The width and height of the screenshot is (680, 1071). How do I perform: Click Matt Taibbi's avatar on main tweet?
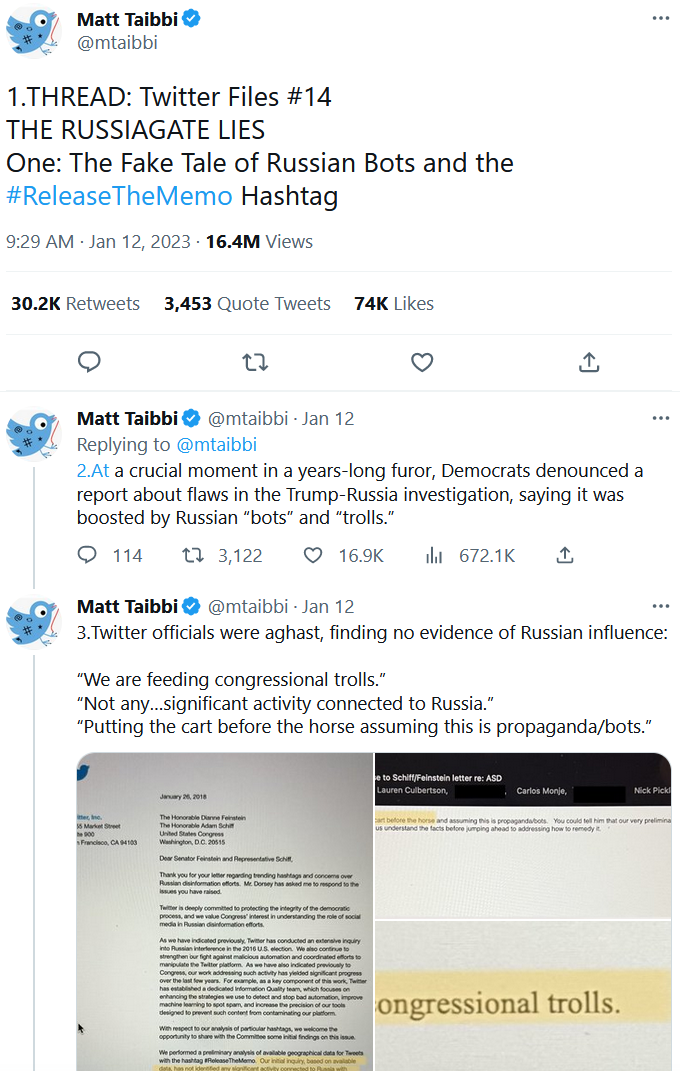35,32
